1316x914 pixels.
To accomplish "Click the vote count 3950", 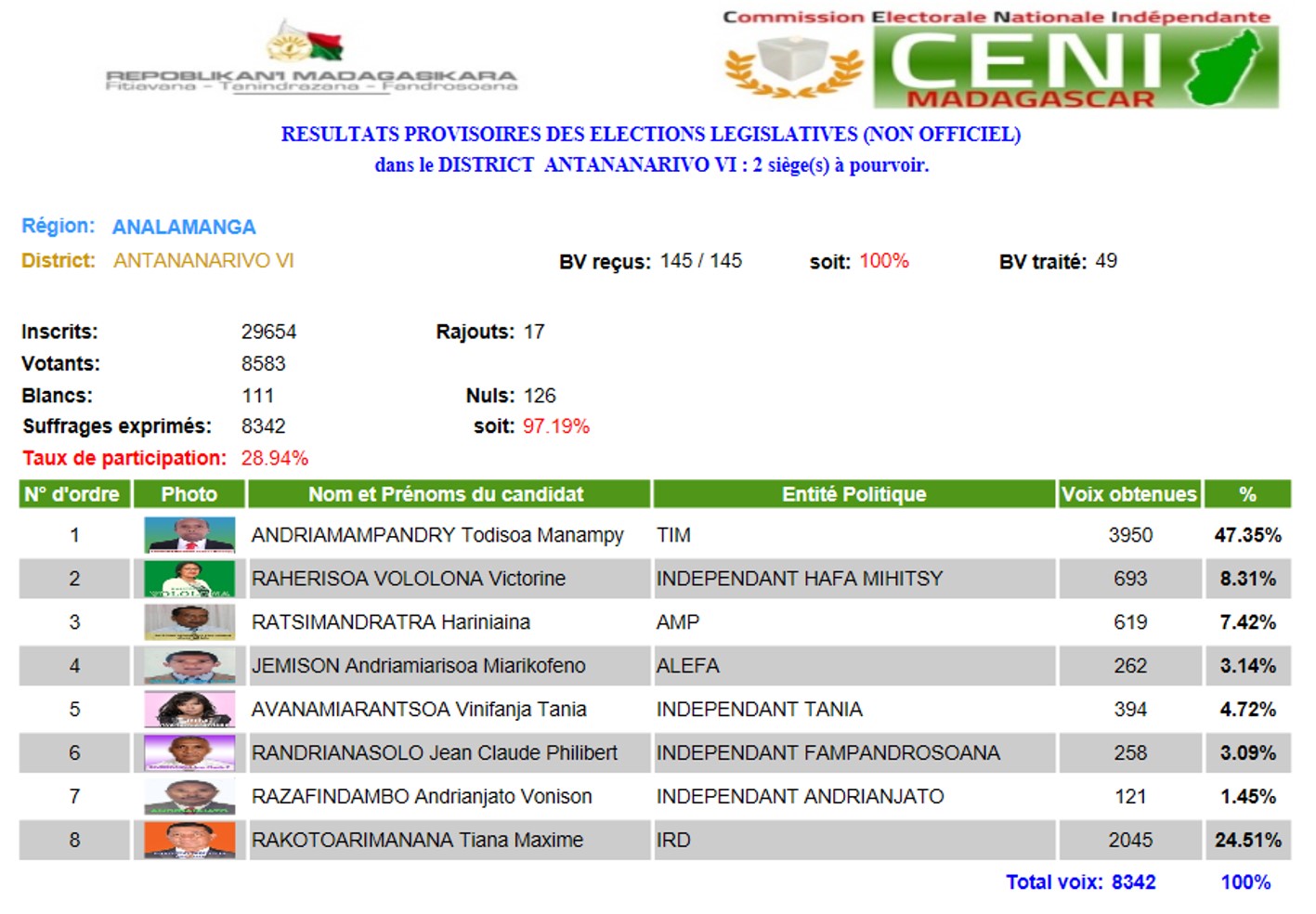I will [x=1130, y=535].
